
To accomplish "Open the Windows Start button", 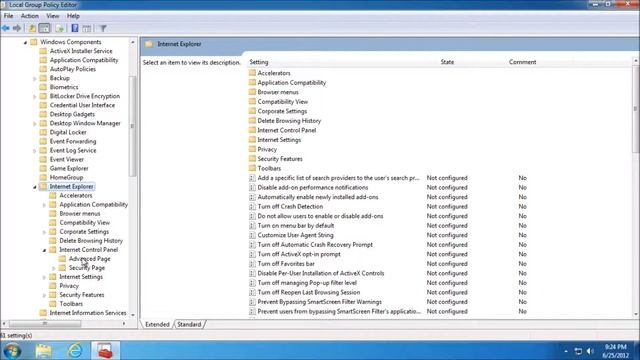I will tap(12, 351).
